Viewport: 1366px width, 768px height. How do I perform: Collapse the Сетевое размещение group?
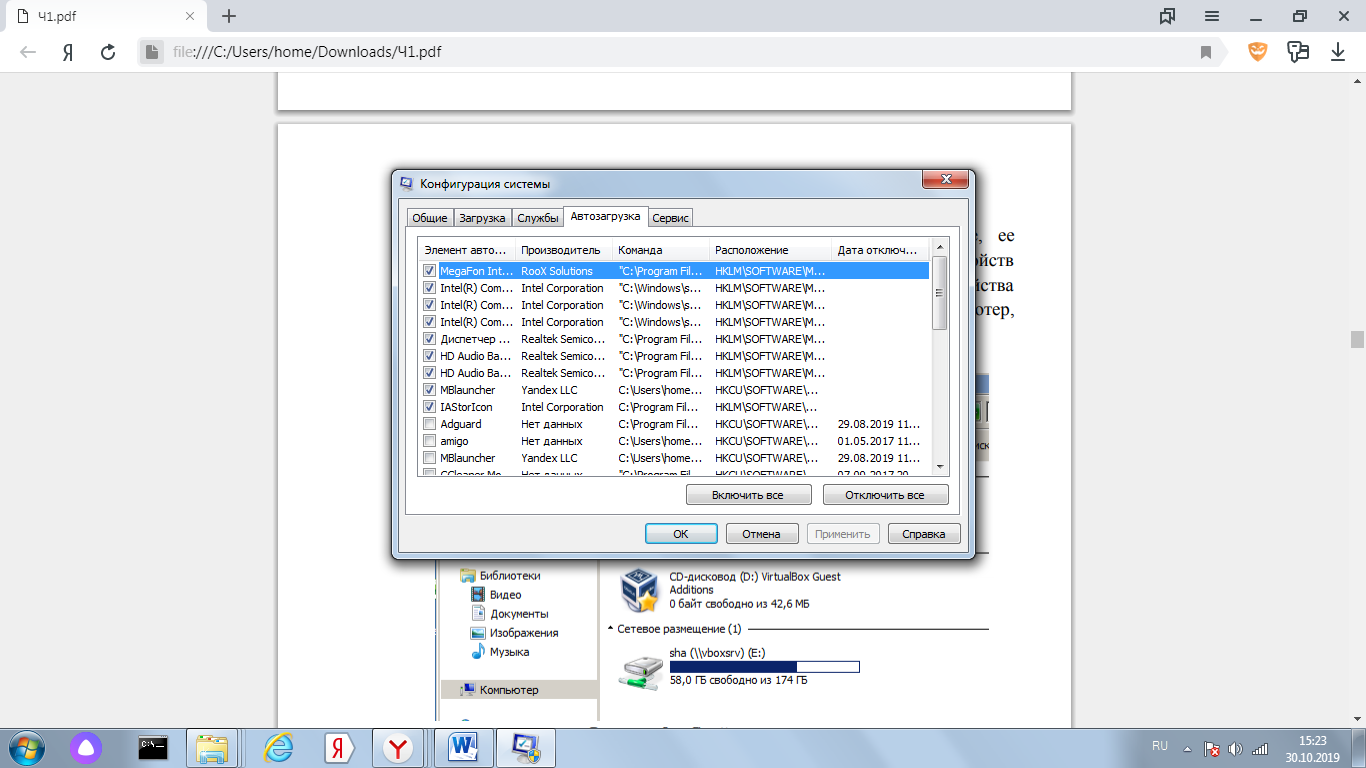(x=611, y=629)
